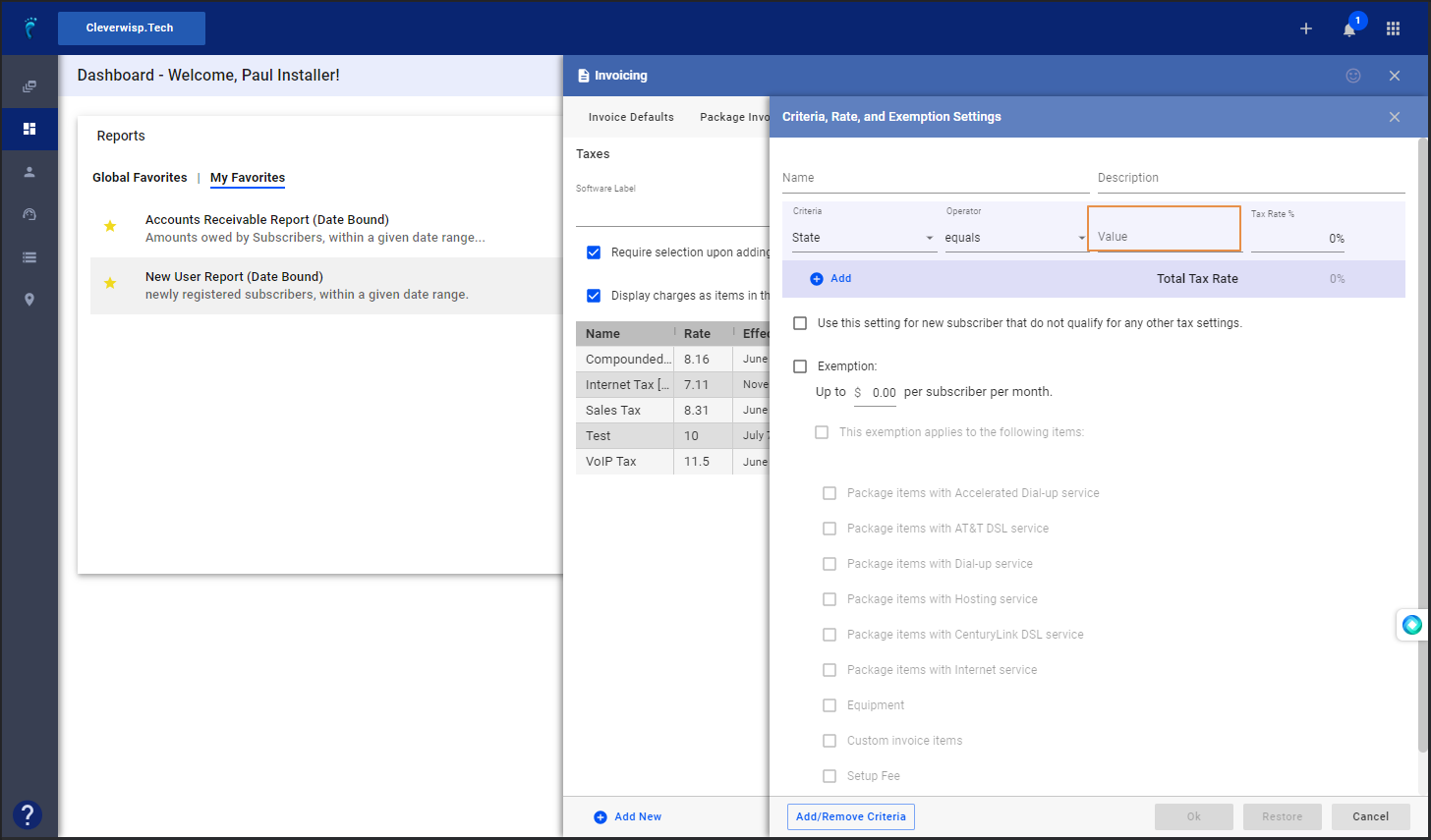Click the smiley feedback icon in the Invoicing header

coord(1353,76)
